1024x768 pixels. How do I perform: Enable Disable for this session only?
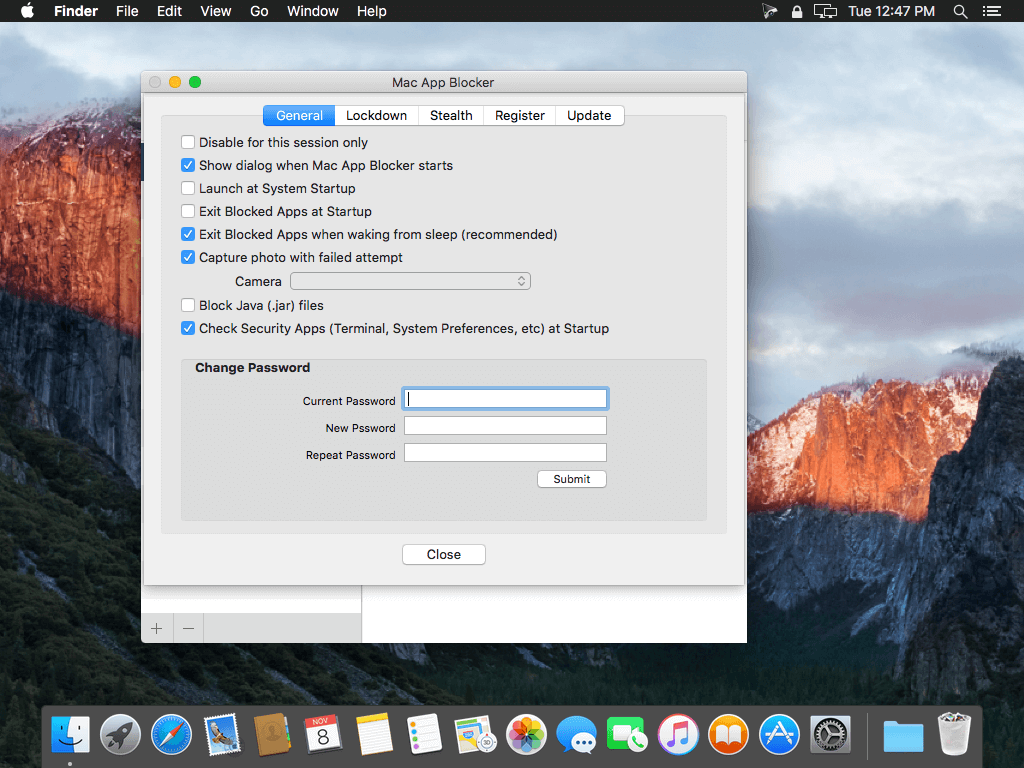click(188, 142)
